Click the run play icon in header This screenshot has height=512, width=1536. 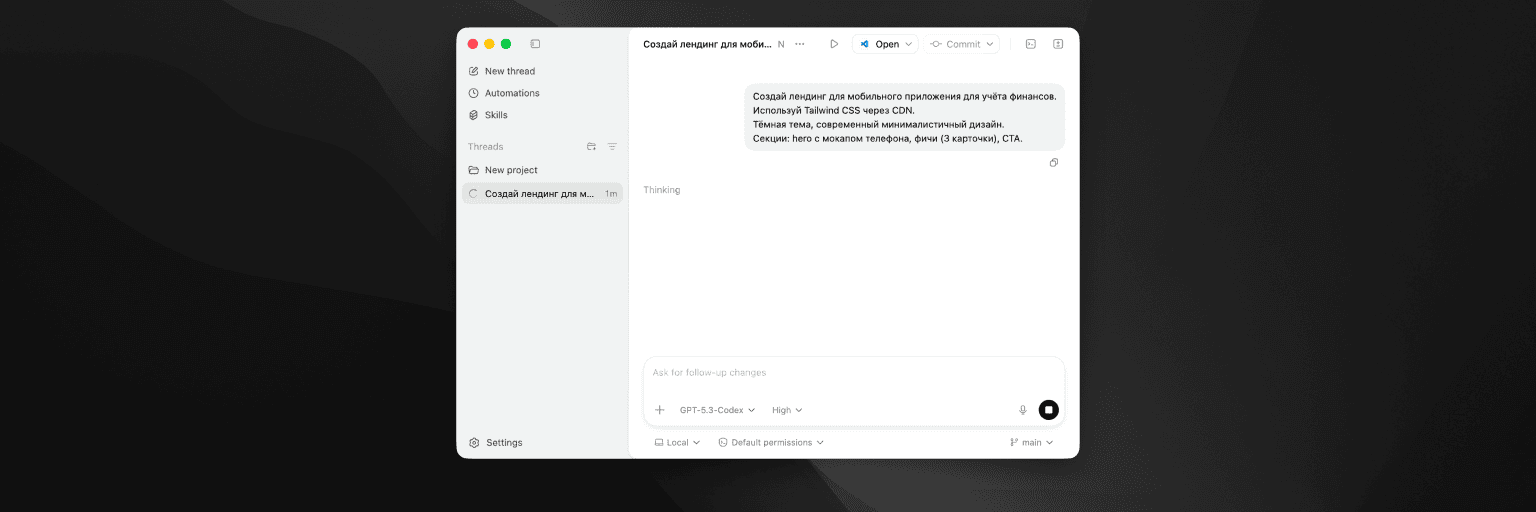(x=834, y=44)
